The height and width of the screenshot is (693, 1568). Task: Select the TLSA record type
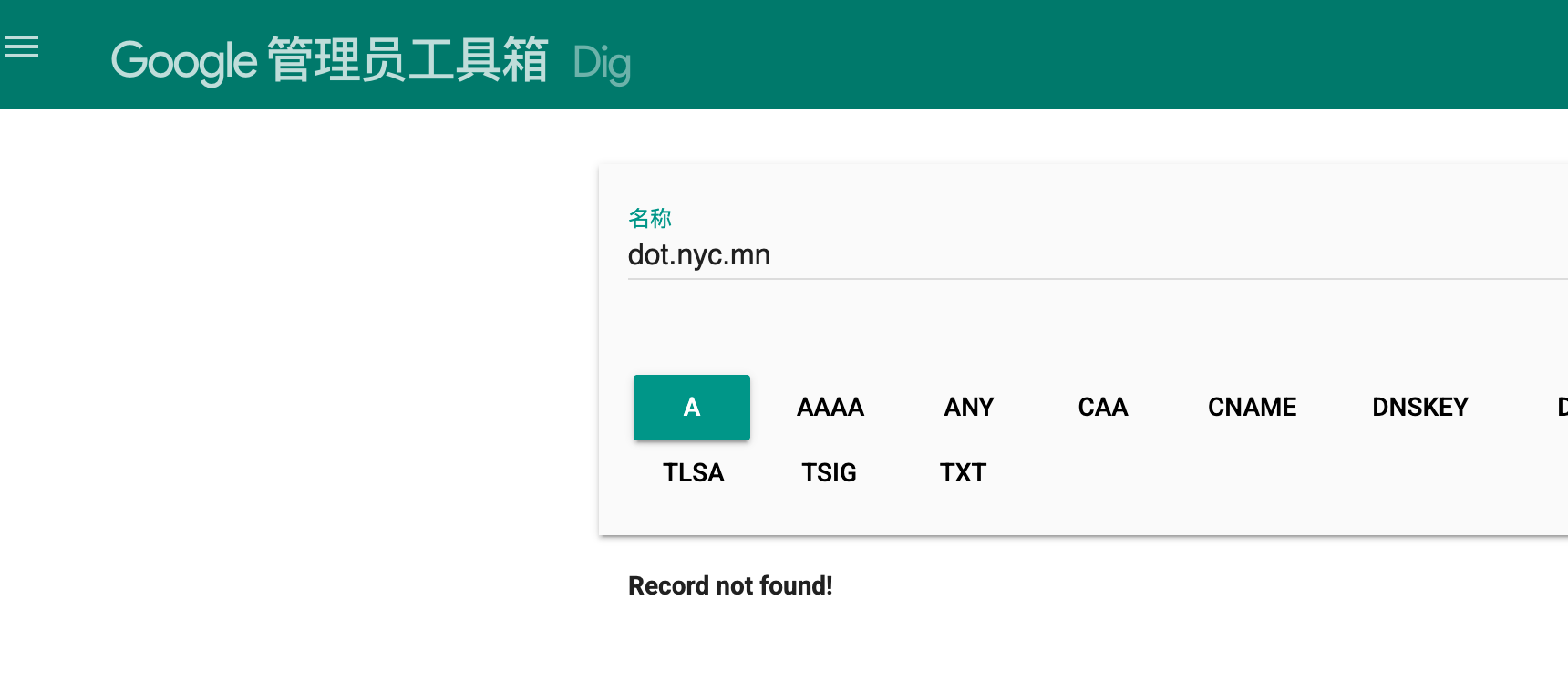click(x=694, y=473)
